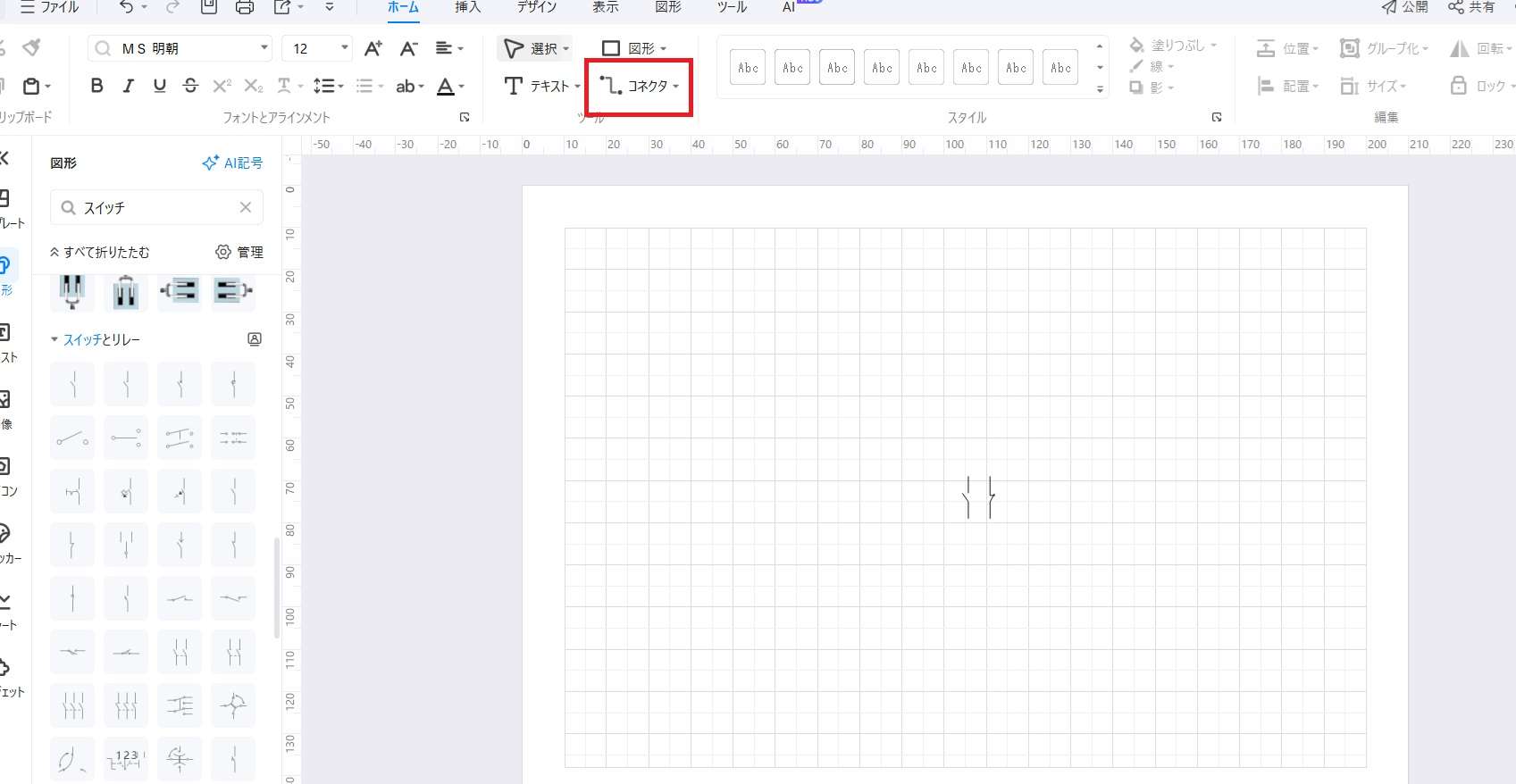
Task: Click the AI記号 link
Action: point(232,163)
